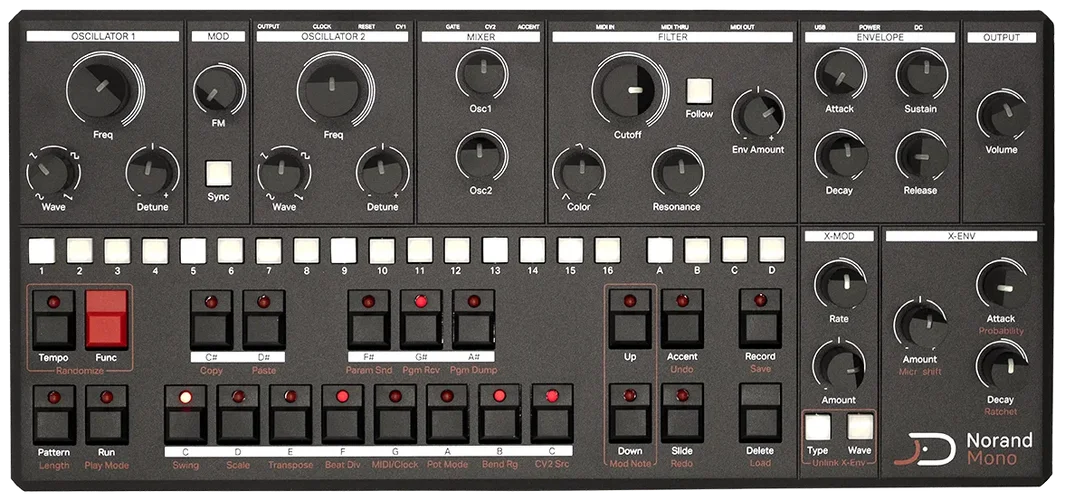This screenshot has height=500, width=1065.
Task: Hit the D# Paste key
Action: click(x=264, y=320)
